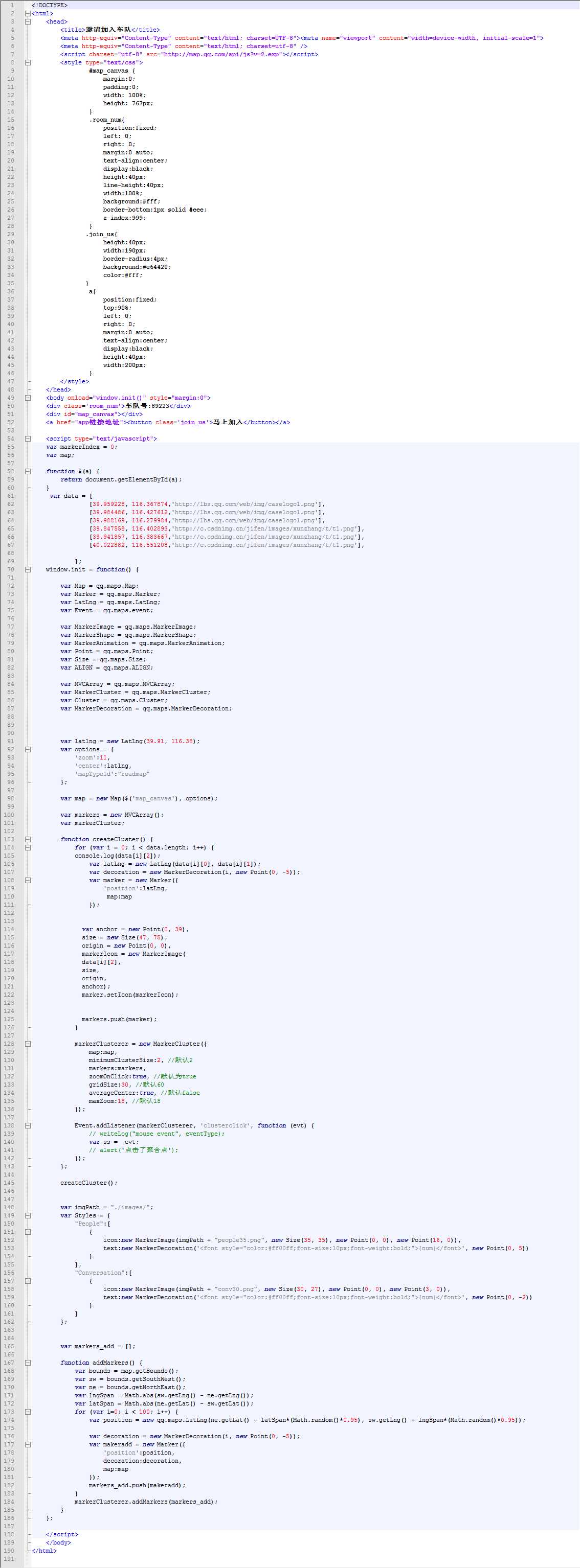This screenshot has width=580, height=1568.
Task: Collapse the var options fold marker on line 92
Action: [x=28, y=749]
